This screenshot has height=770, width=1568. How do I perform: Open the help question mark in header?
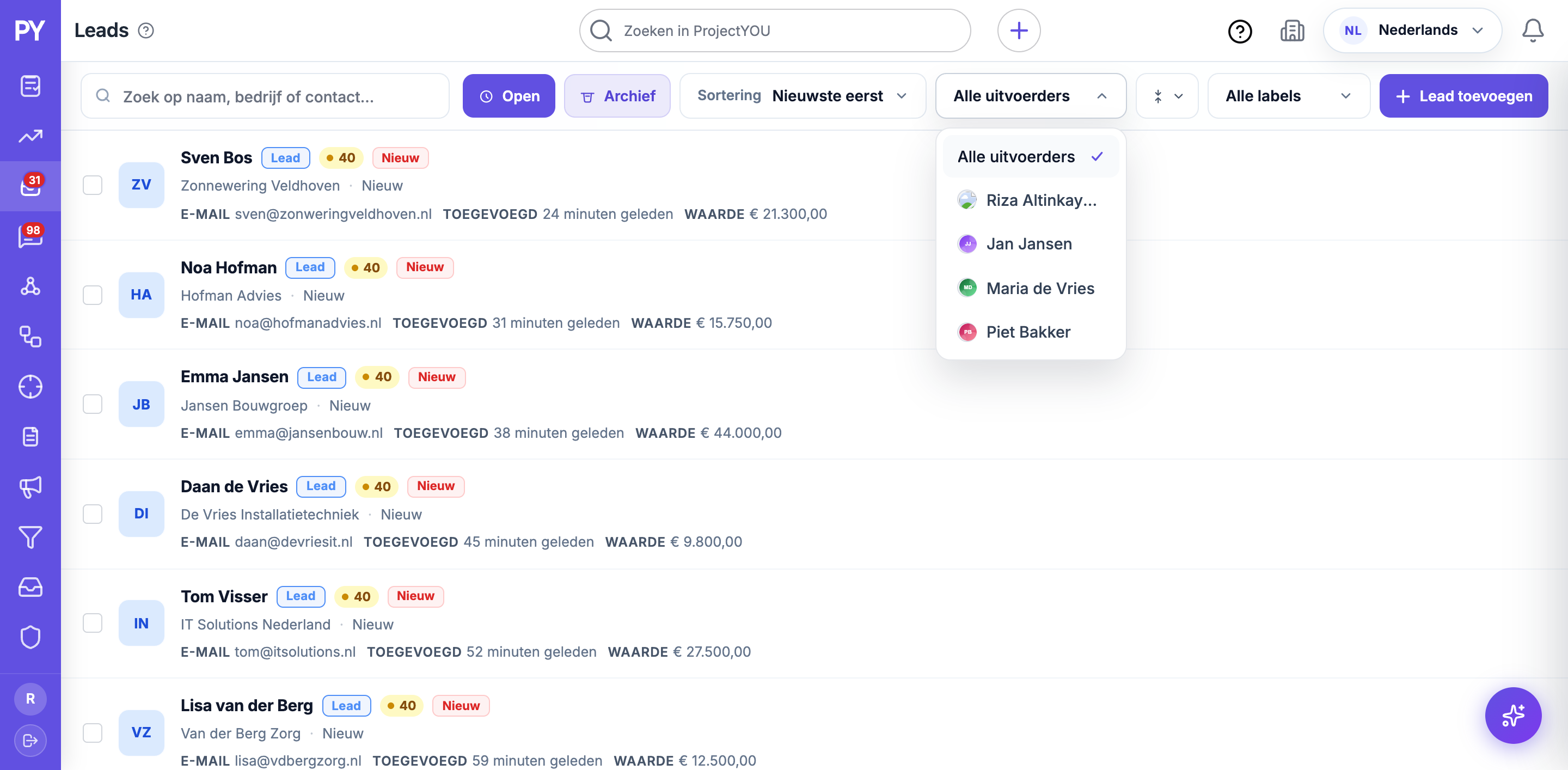point(1240,31)
